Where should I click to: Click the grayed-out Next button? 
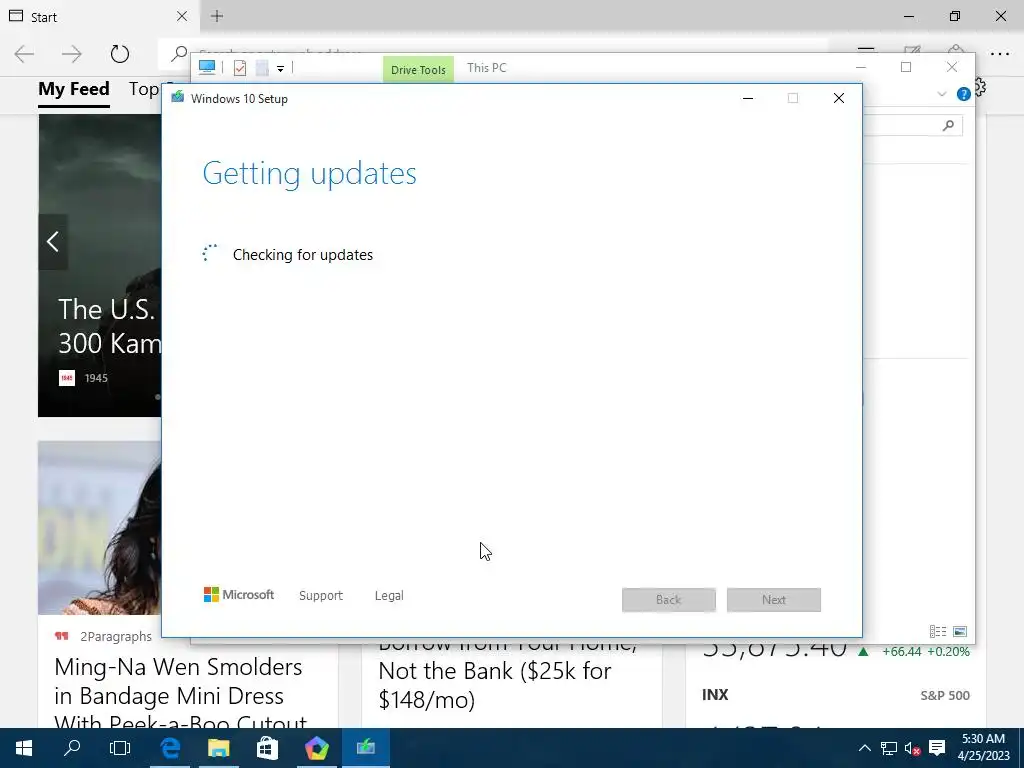[x=774, y=600]
